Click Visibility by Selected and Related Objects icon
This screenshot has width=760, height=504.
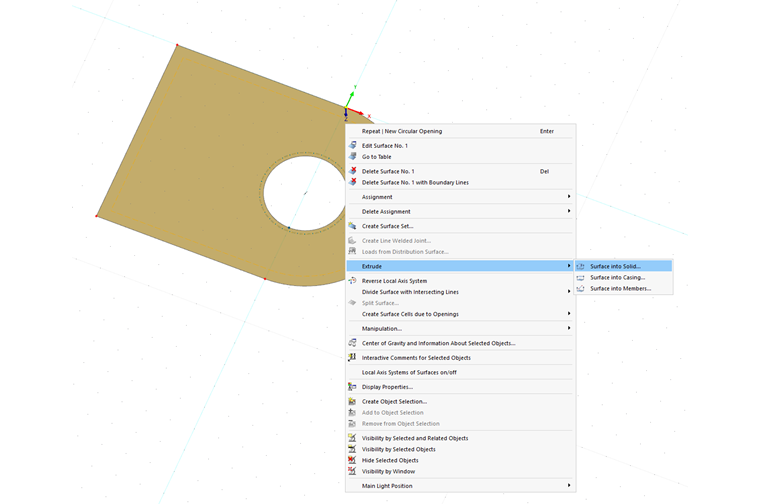pos(353,438)
